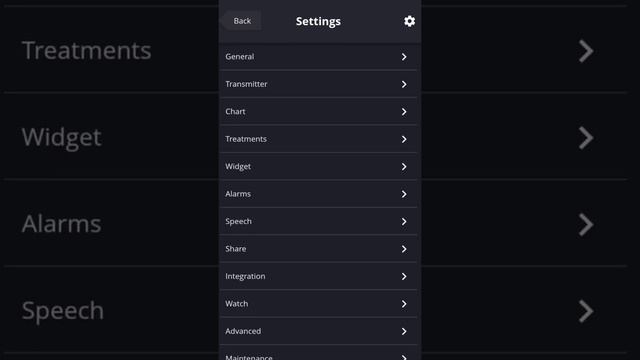Viewport: 640px width, 360px height.
Task: Select the Integration settings entry
Action: [318, 276]
